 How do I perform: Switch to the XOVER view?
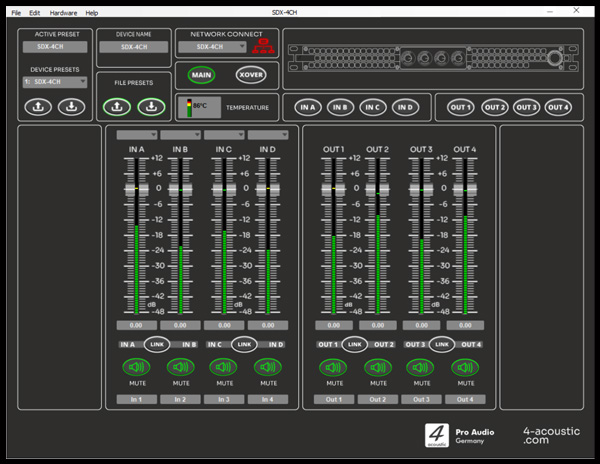(x=250, y=75)
